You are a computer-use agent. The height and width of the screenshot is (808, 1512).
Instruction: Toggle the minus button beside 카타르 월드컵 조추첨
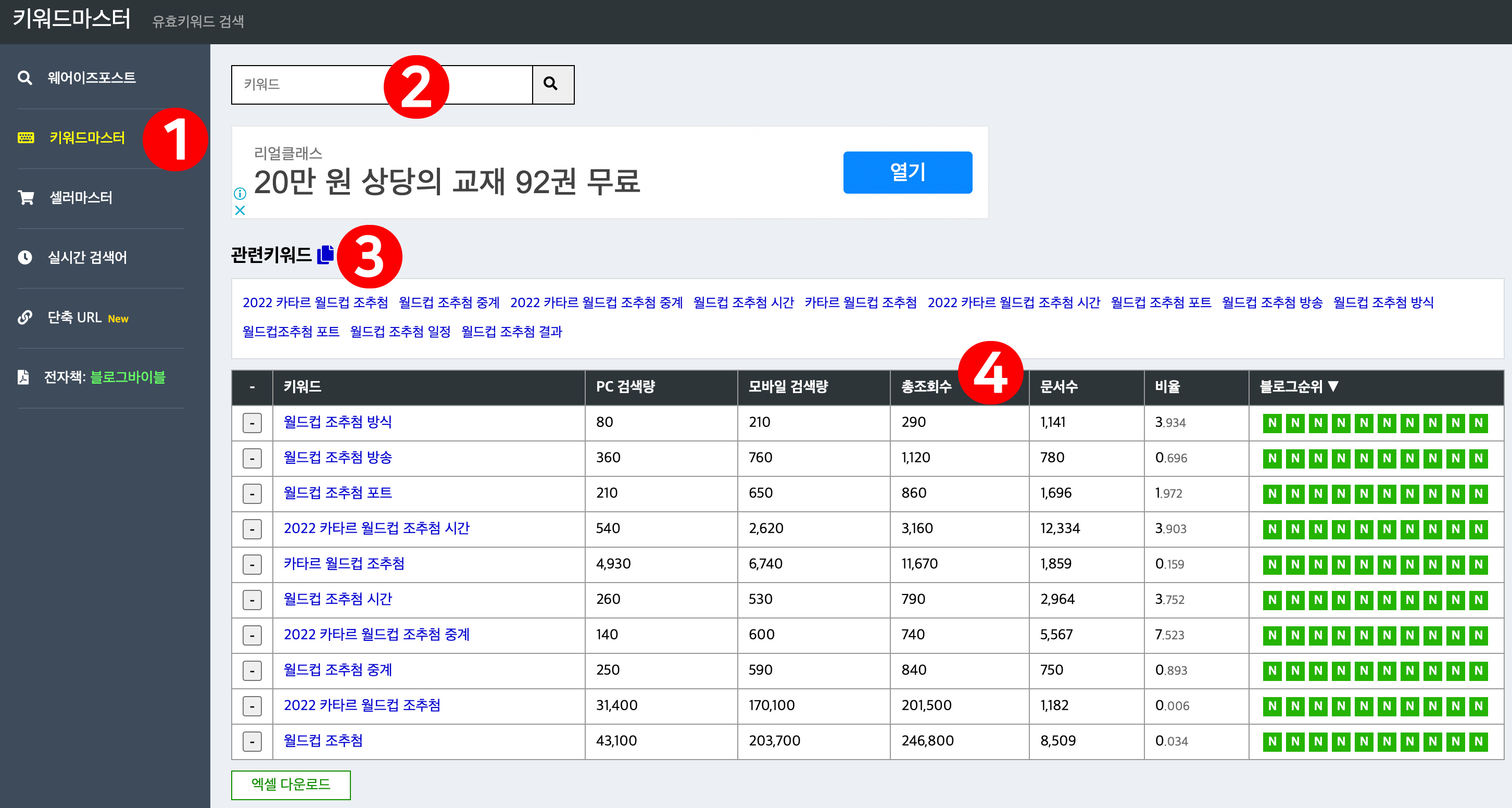(x=253, y=564)
